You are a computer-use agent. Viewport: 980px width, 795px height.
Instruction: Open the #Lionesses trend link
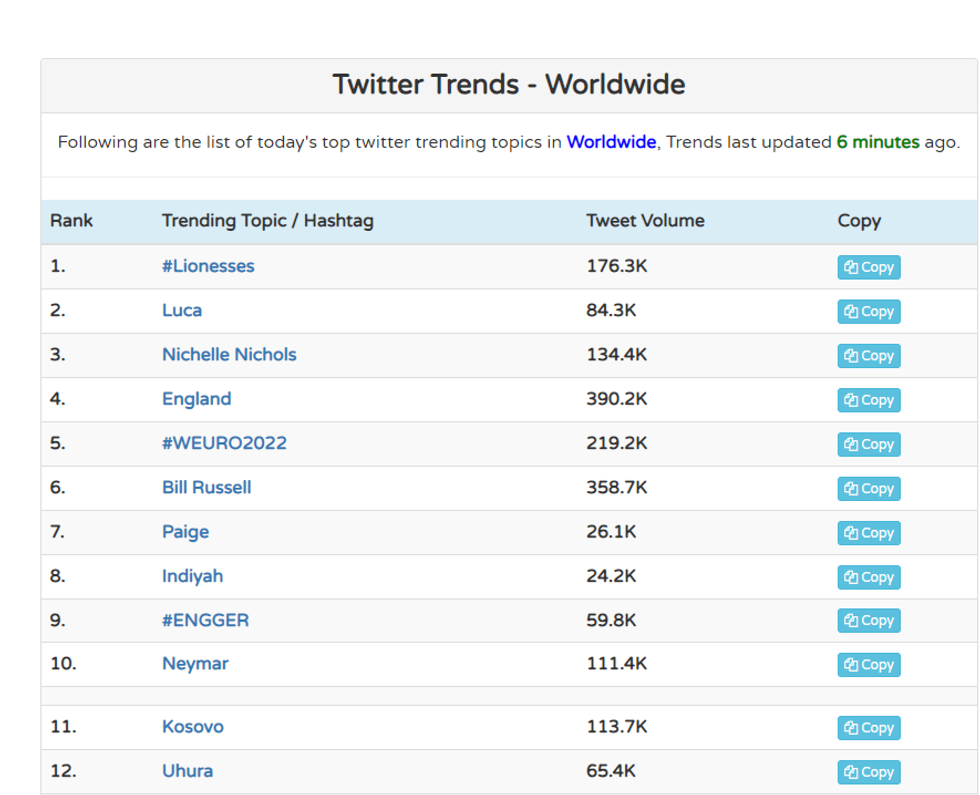tap(208, 266)
